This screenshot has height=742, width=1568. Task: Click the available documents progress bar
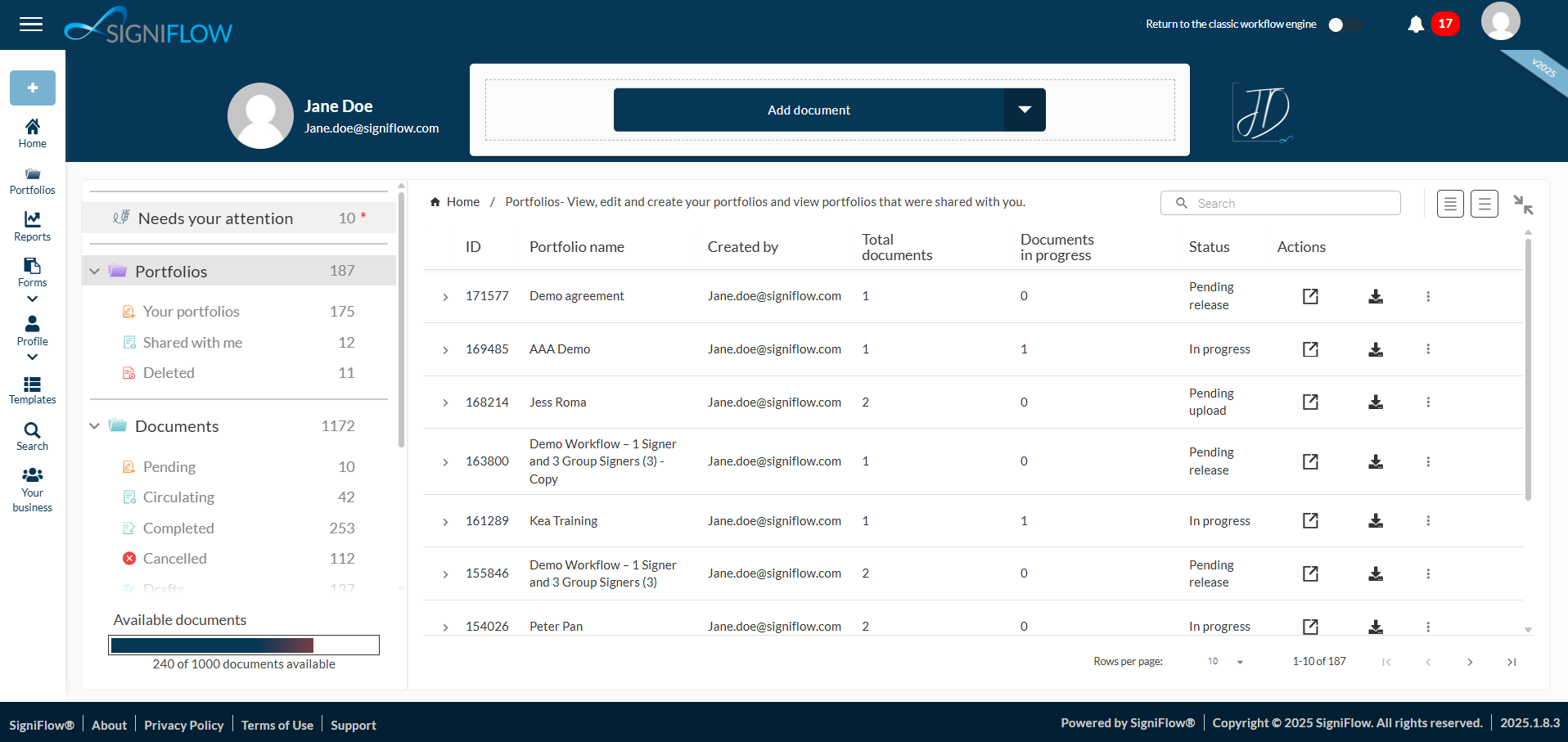[x=243, y=645]
